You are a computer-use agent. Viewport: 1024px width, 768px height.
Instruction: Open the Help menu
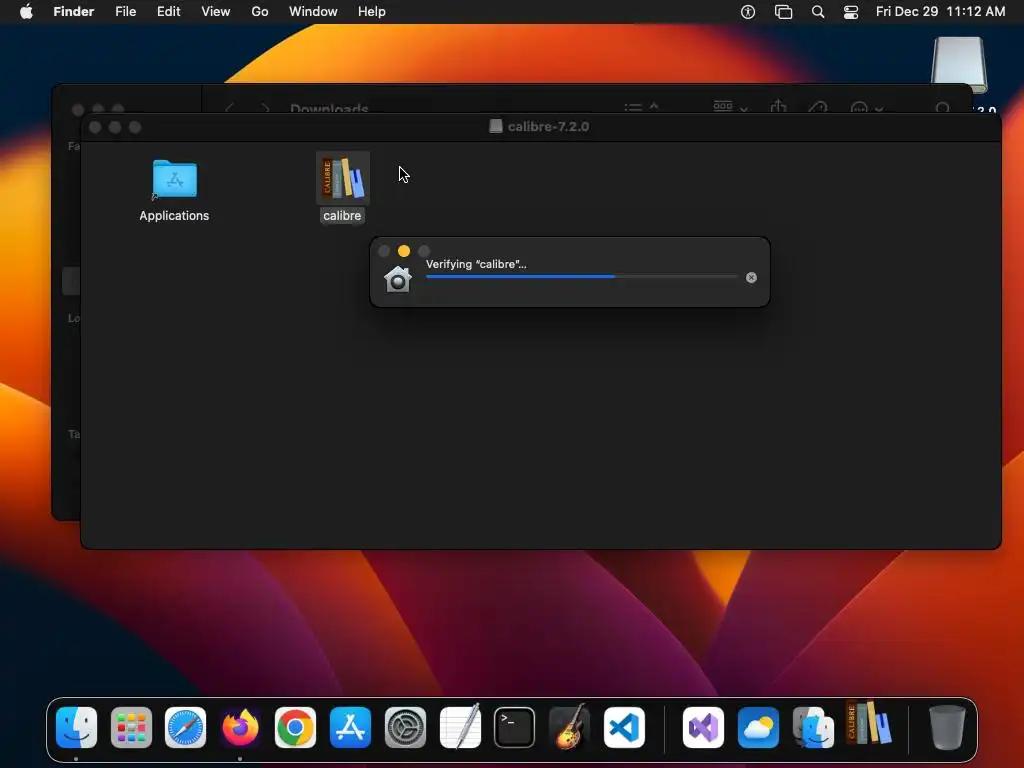[372, 12]
